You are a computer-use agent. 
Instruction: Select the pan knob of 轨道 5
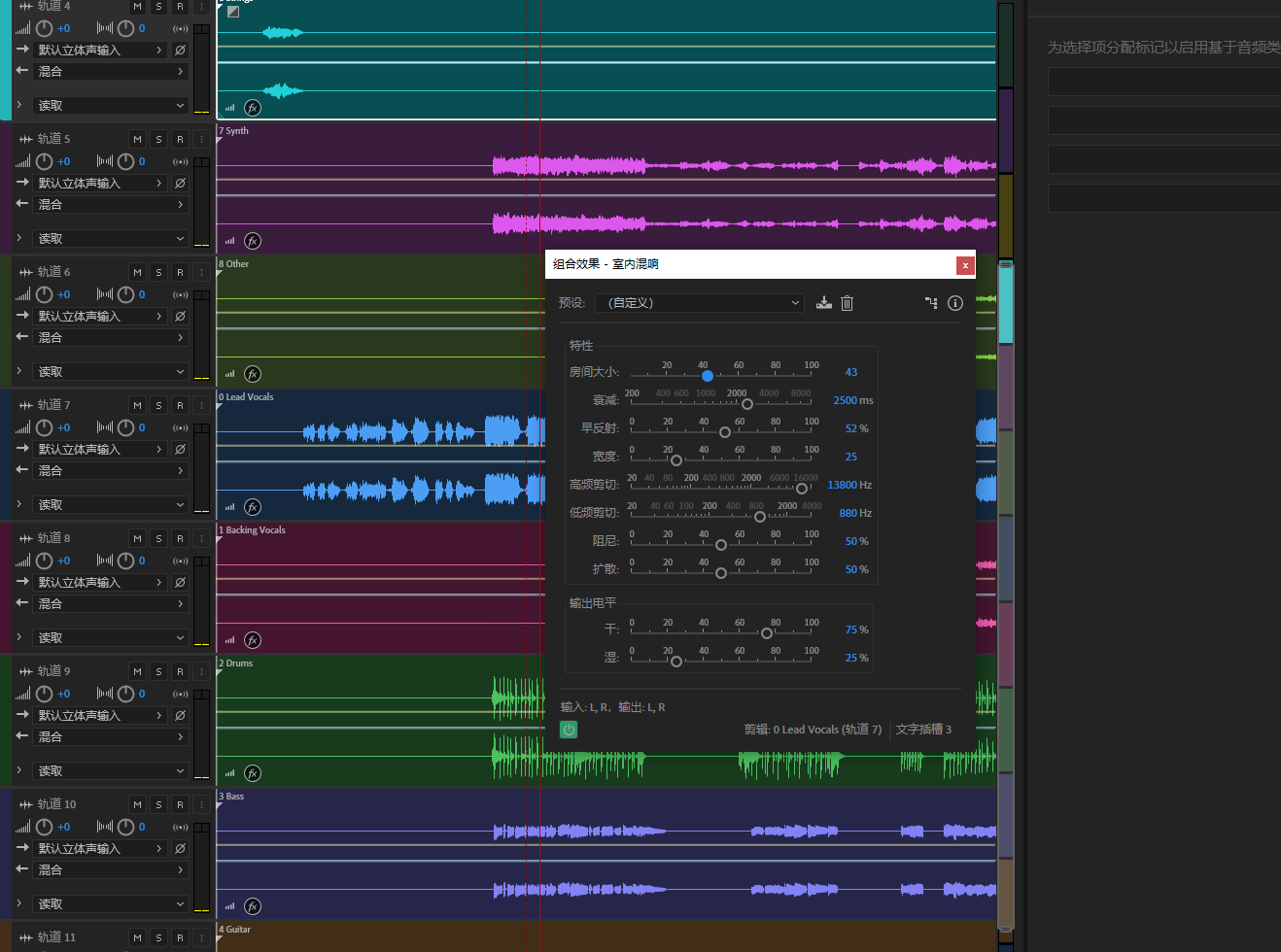coord(125,161)
